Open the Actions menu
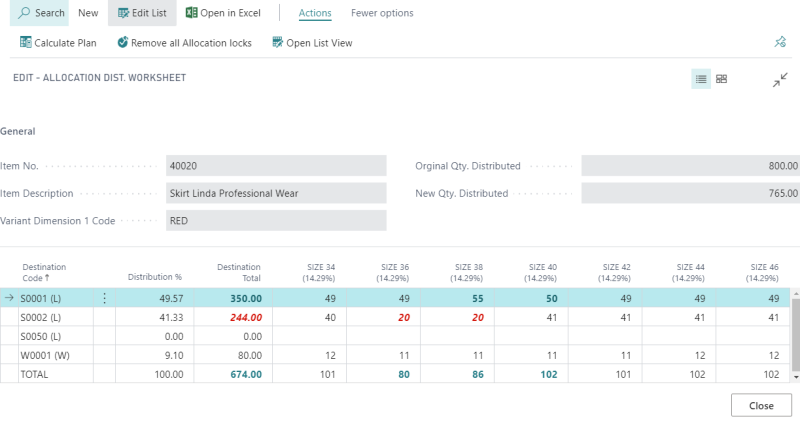The width and height of the screenshot is (800, 423). [x=315, y=13]
